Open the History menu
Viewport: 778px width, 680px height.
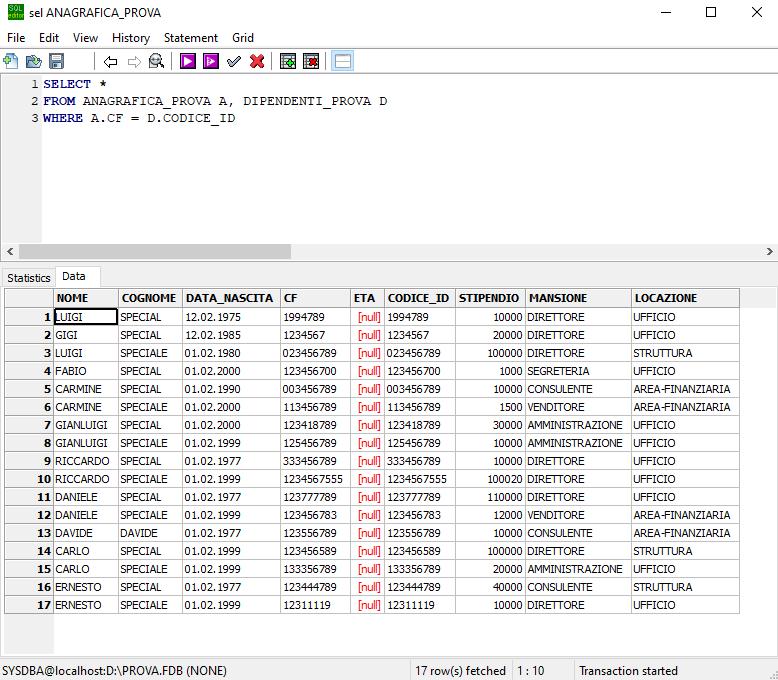(x=131, y=38)
